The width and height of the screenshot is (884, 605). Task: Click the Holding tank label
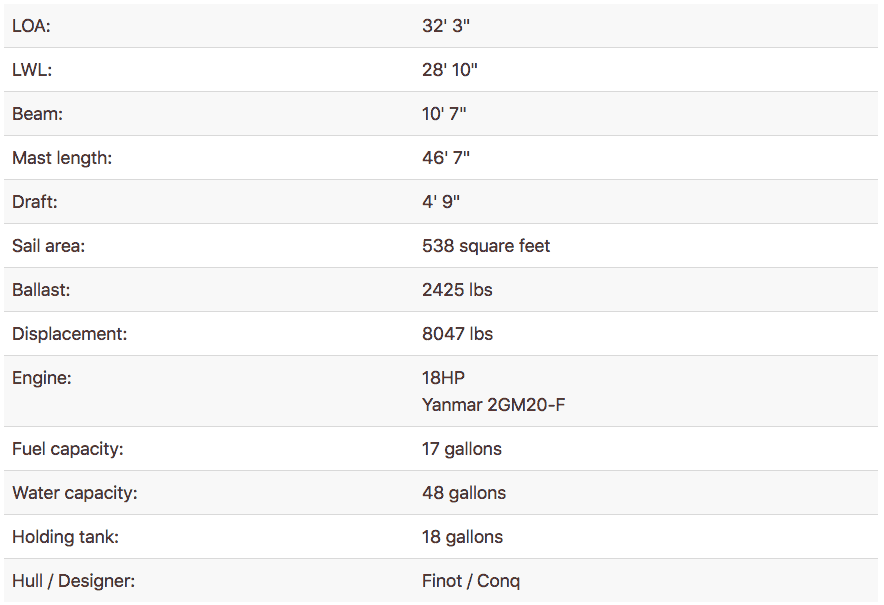(65, 537)
